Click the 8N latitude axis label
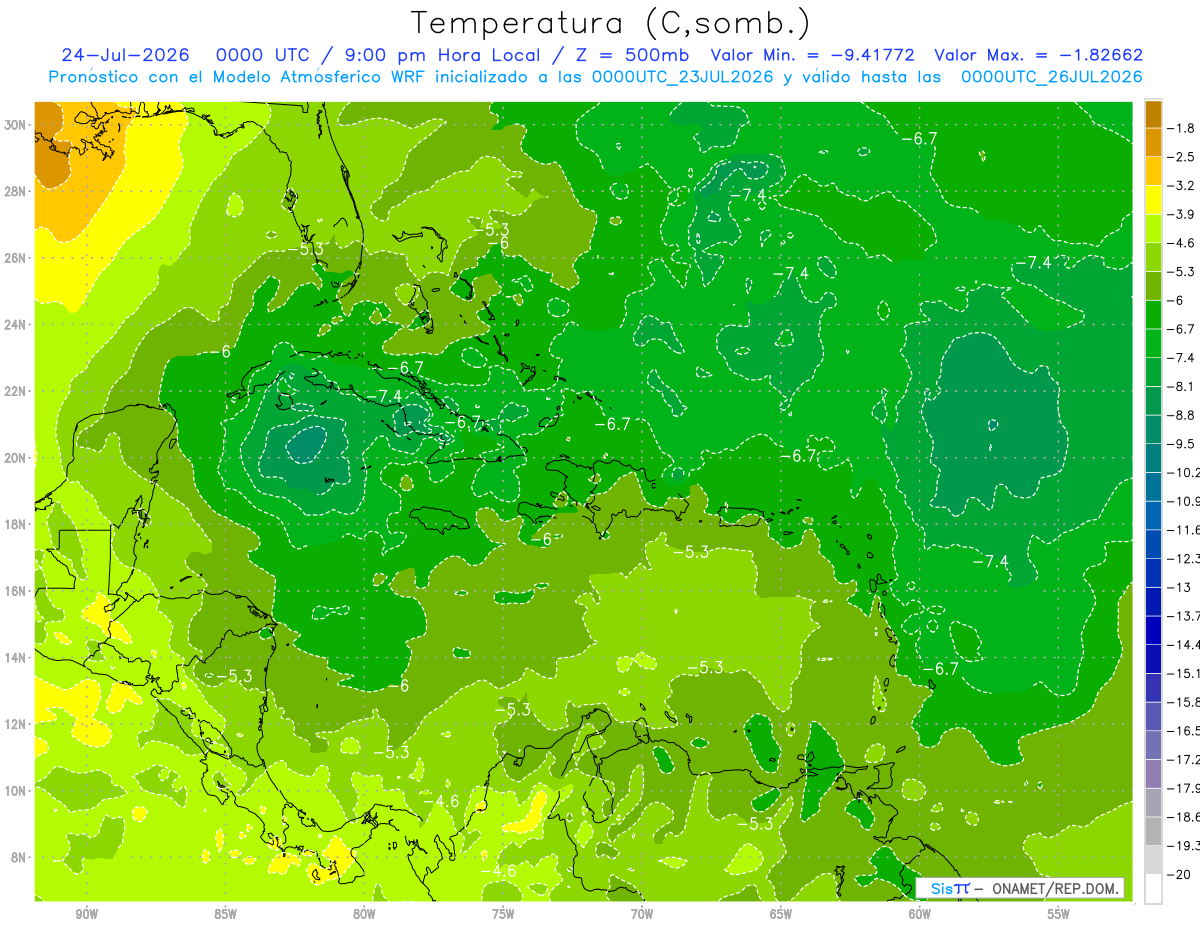1200x927 pixels. click(20, 857)
